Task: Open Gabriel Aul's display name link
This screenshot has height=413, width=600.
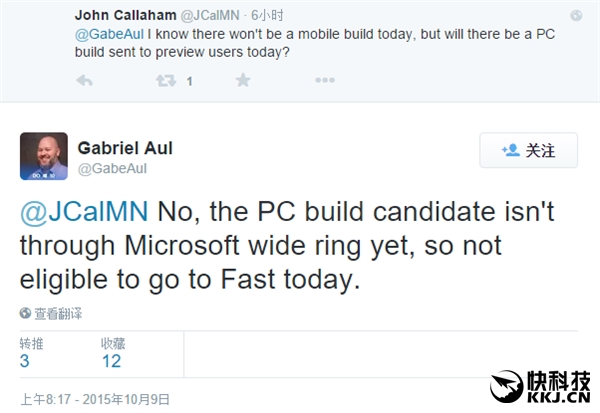Action: pos(125,147)
